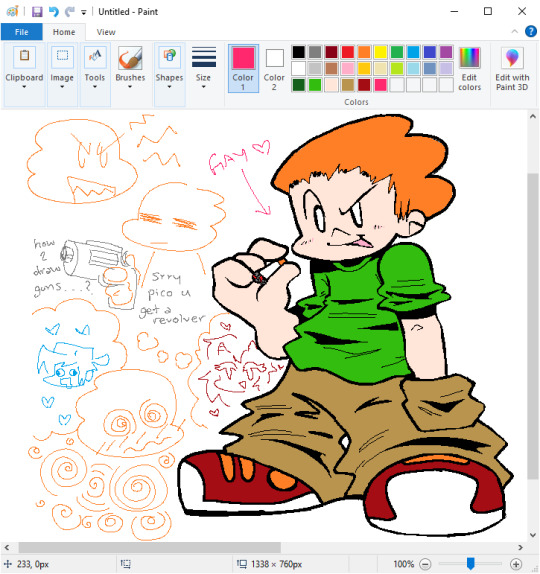Click the Paint app icon in title bar
540x574 pixels.
pos(12,12)
